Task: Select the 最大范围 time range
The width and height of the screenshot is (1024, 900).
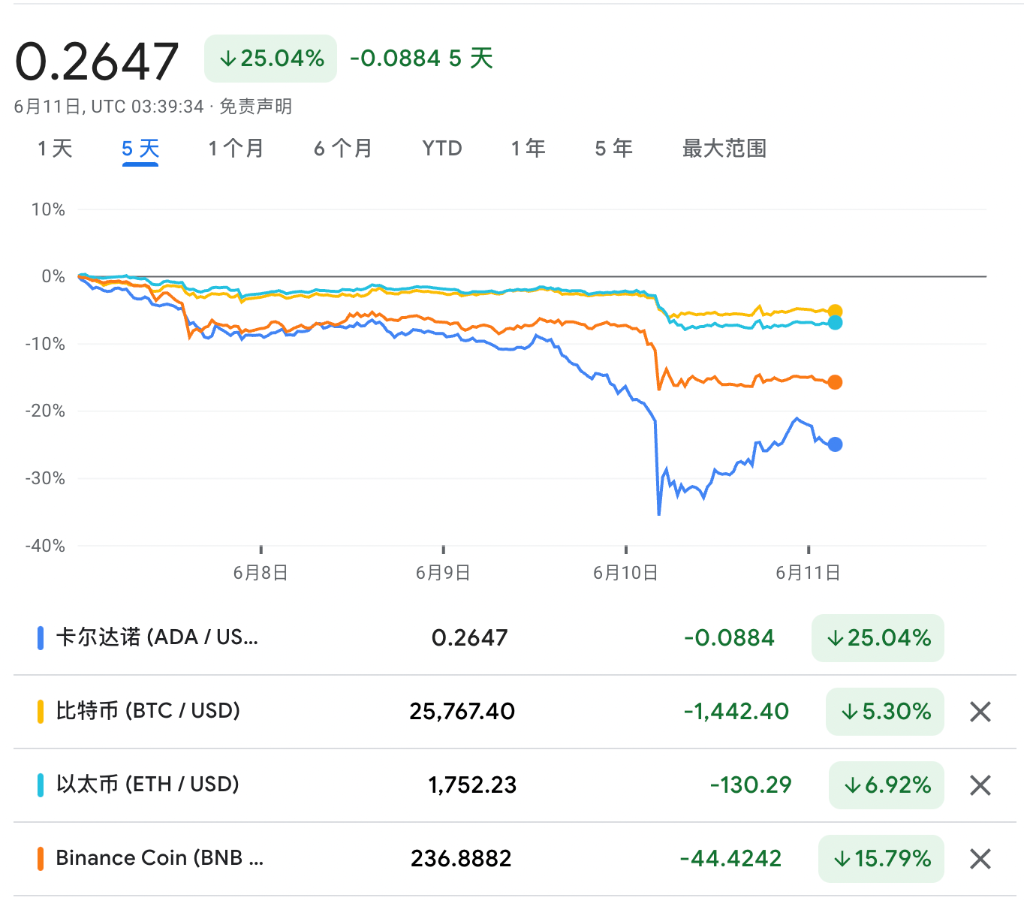Action: point(724,148)
